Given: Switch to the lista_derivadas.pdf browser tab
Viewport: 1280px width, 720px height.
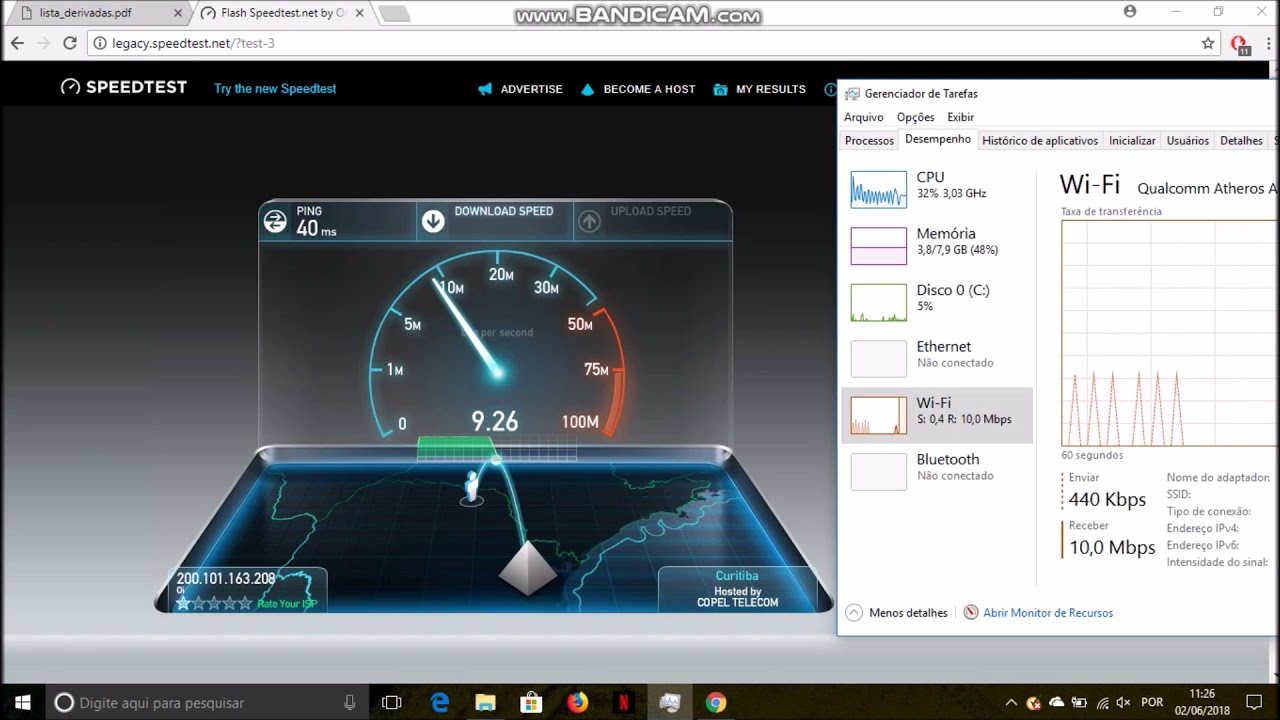Looking at the screenshot, I should pyautogui.click(x=96, y=14).
